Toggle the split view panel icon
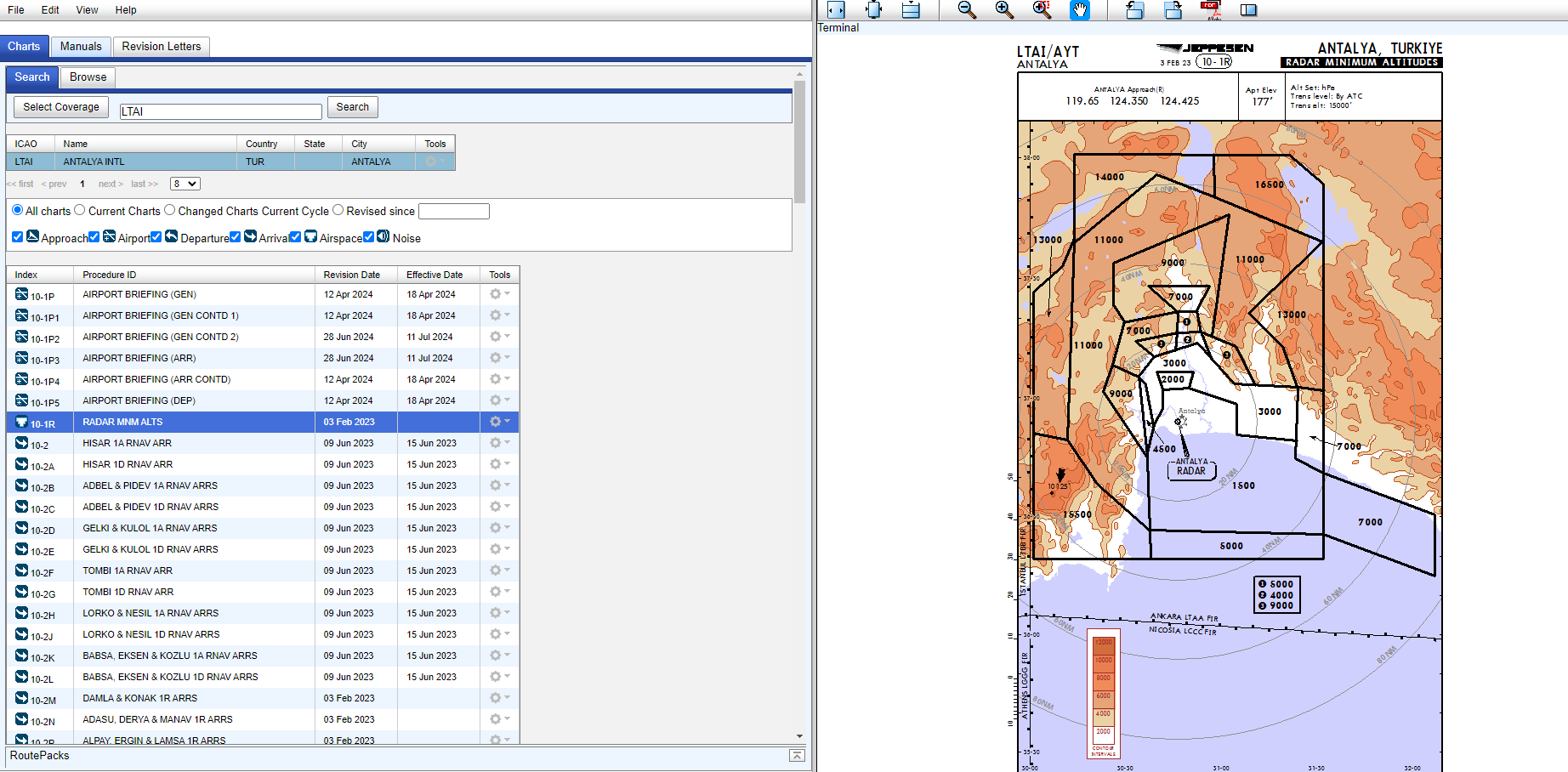Screen dimensions: 1568x772 point(1248,10)
